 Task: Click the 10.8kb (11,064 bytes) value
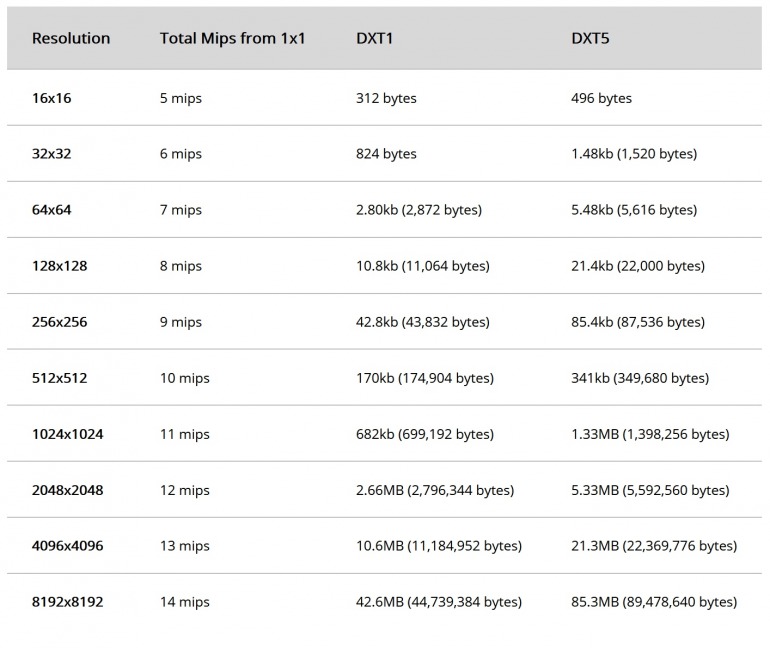click(x=423, y=266)
